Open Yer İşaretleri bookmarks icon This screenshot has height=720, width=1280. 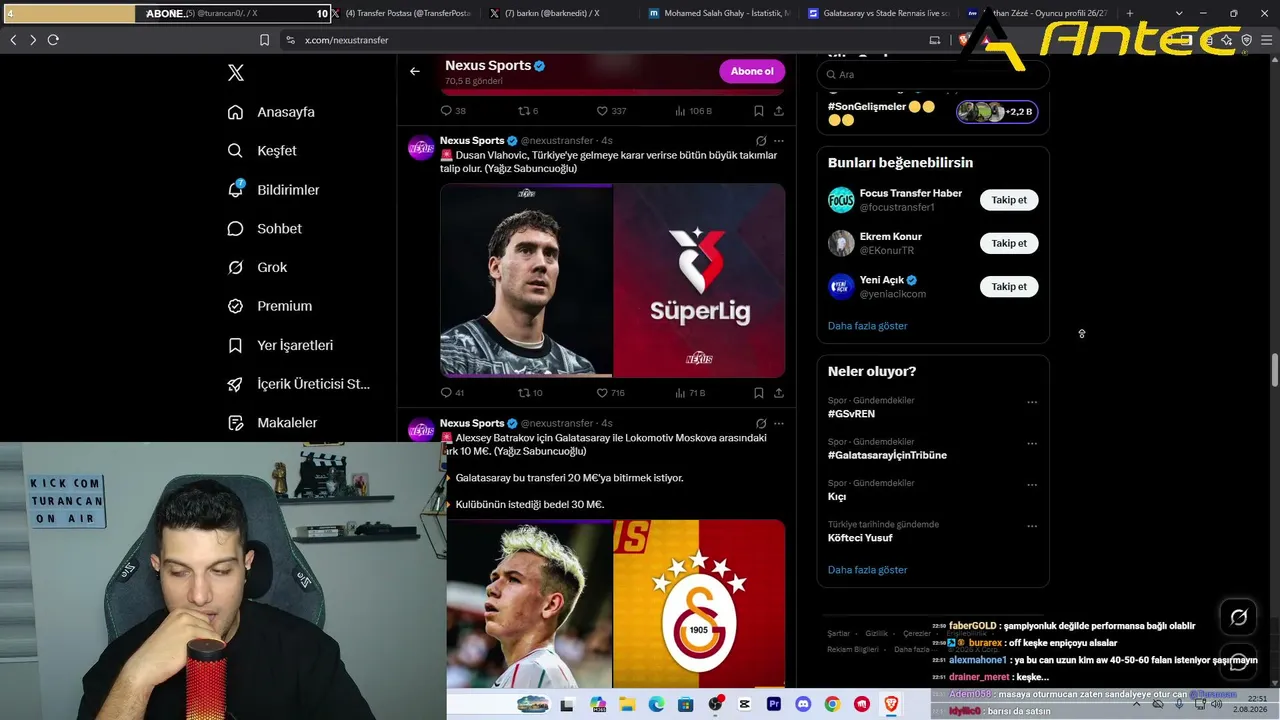coord(236,345)
